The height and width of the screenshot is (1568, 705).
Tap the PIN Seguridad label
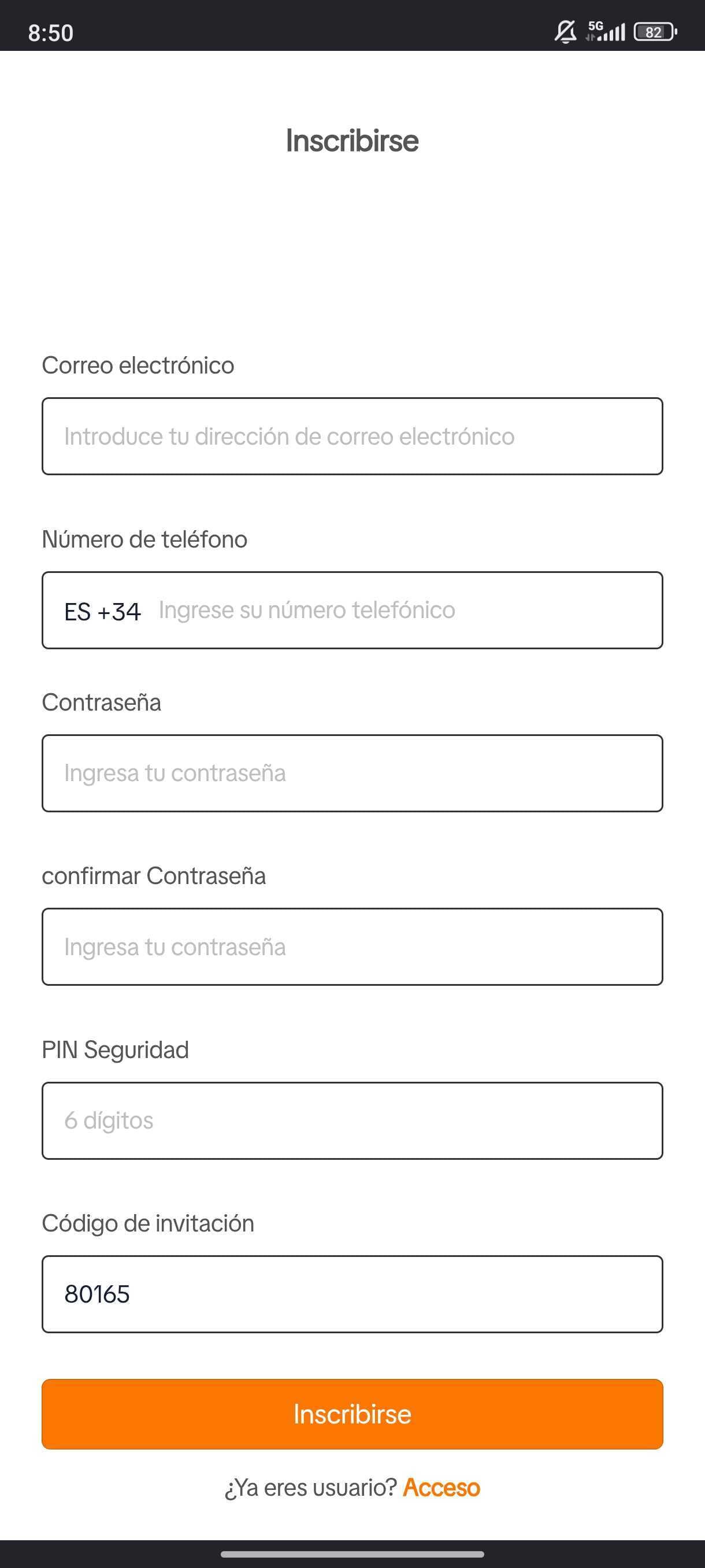coord(116,1050)
